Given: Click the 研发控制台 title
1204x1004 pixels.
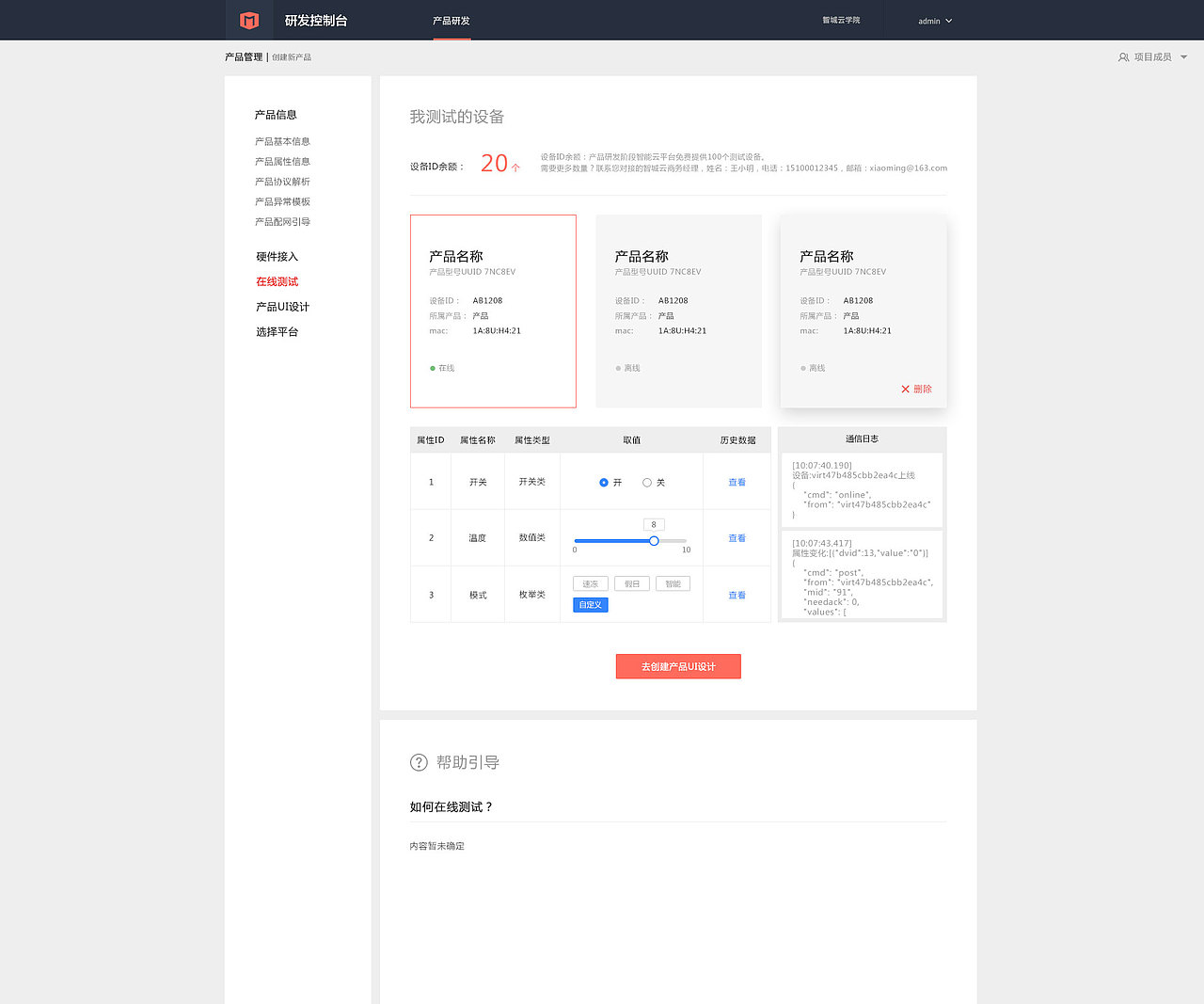Looking at the screenshot, I should (316, 21).
